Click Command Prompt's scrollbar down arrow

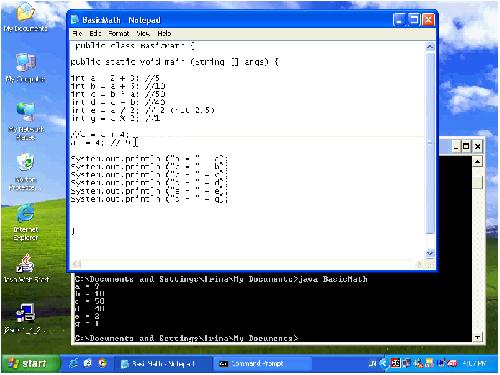point(477,337)
